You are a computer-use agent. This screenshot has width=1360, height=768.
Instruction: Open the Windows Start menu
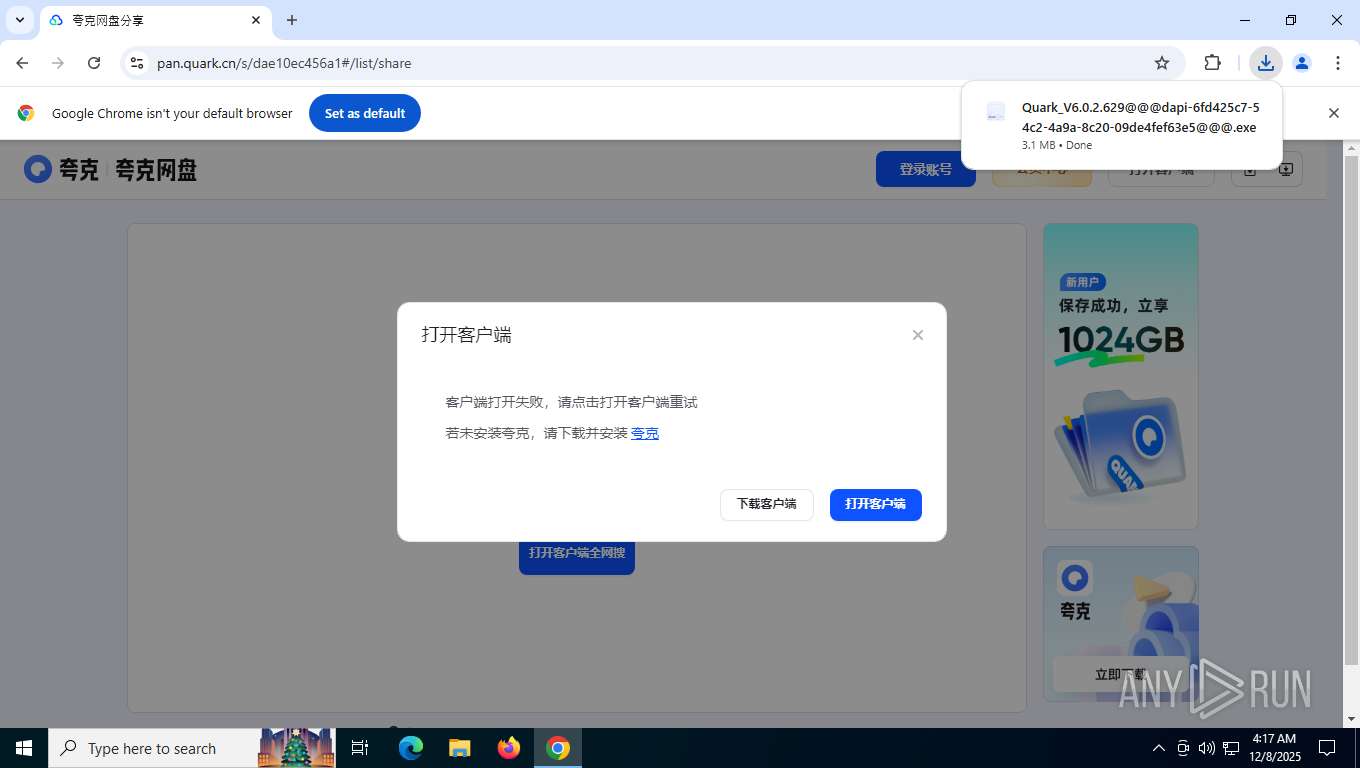tap(24, 748)
